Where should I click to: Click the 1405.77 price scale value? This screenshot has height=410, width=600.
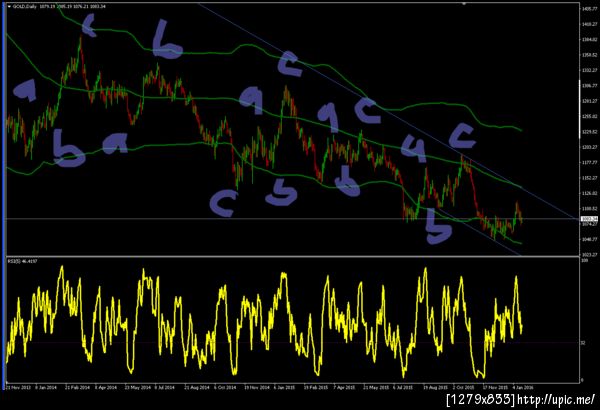[x=589, y=8]
